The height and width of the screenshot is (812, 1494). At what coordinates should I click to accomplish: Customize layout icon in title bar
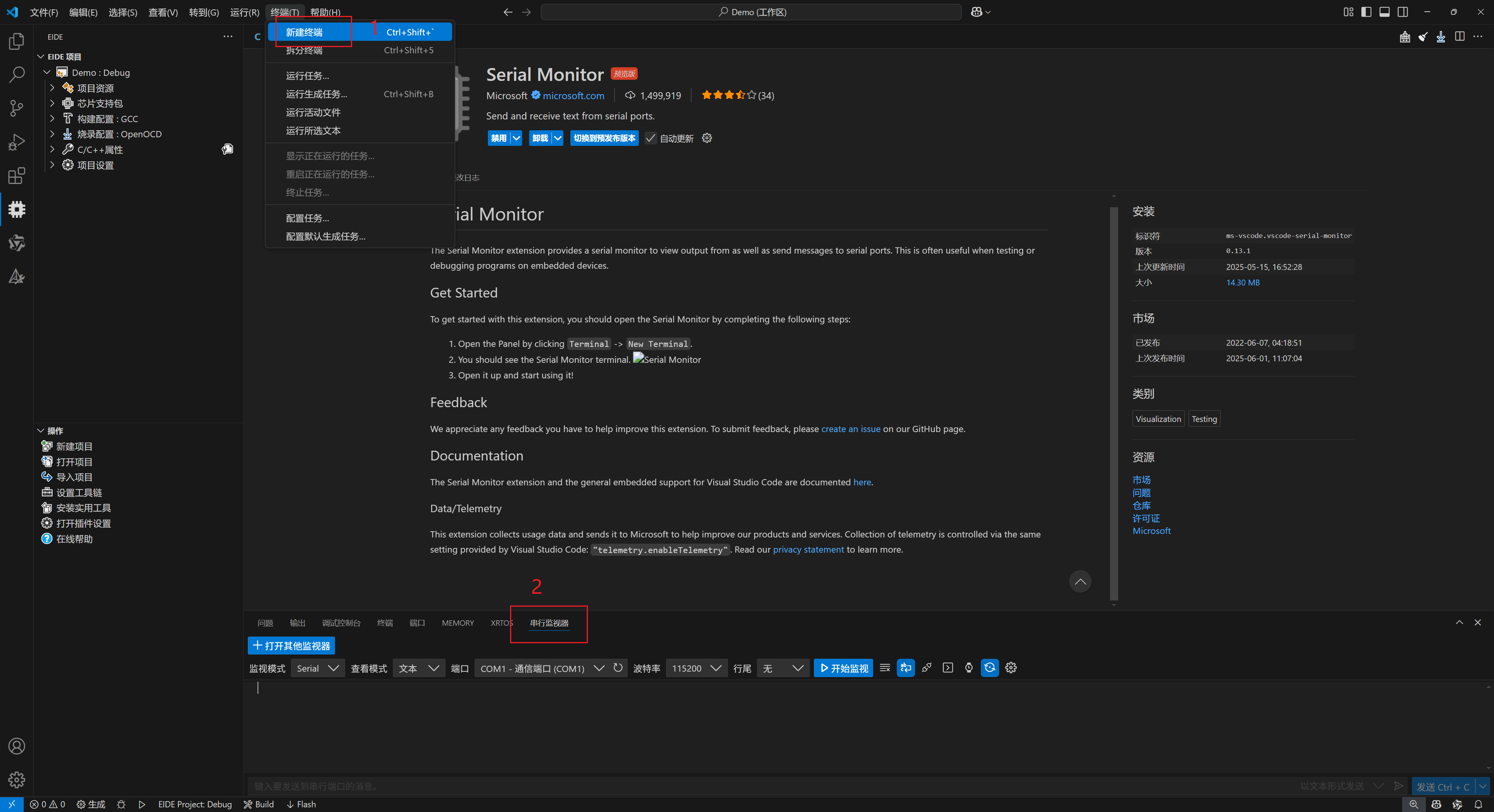tap(1348, 12)
